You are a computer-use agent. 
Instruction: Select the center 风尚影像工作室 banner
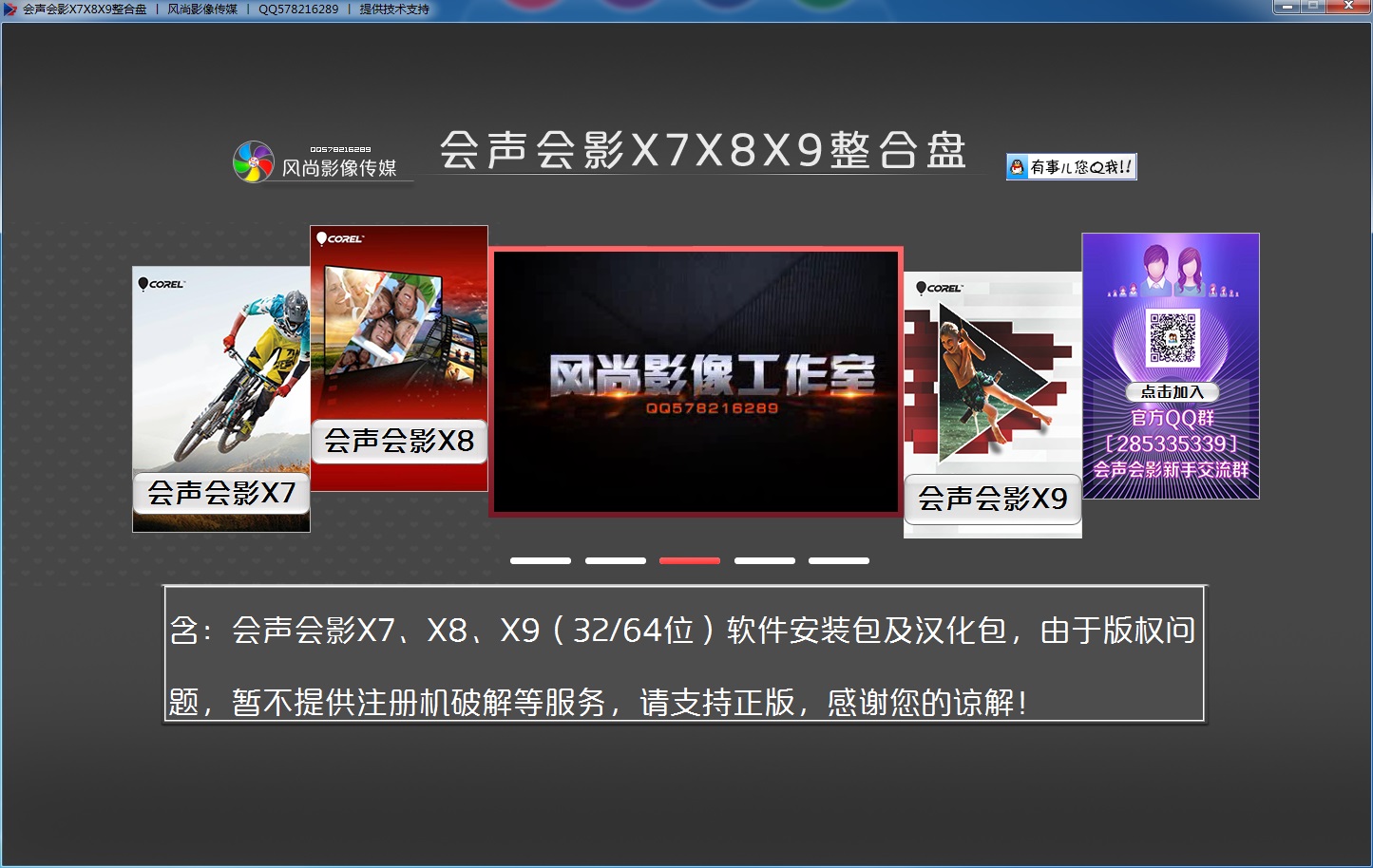pyautogui.click(x=696, y=382)
